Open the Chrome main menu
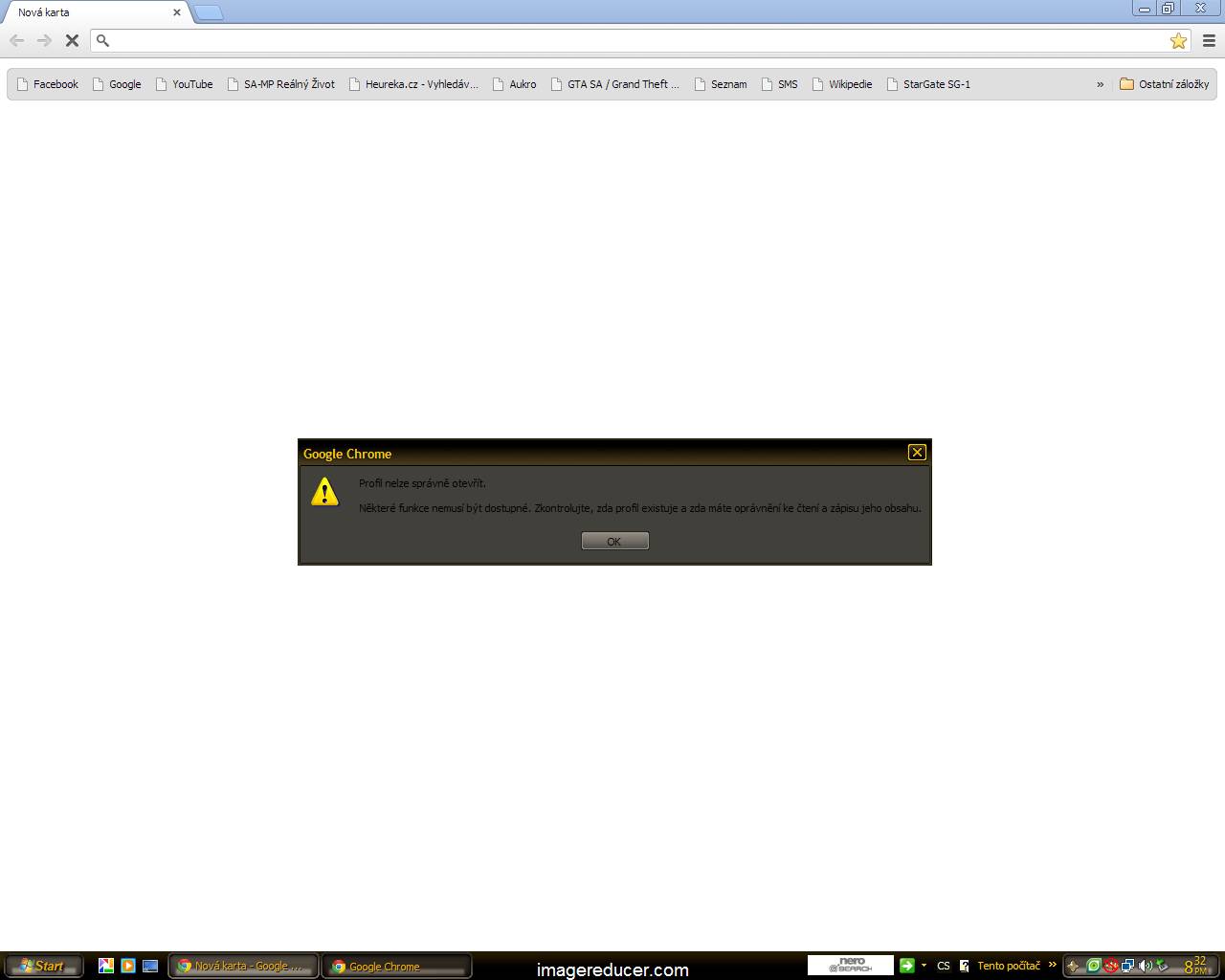This screenshot has height=980, width=1225. click(1209, 40)
